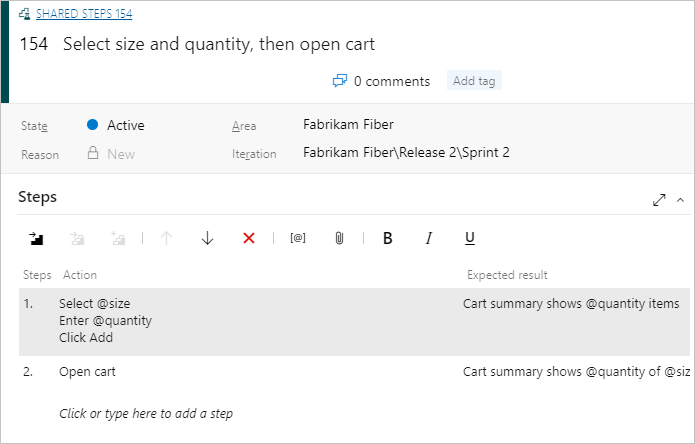Toggle italic formatting
Screen dimensions: 695x444
429,238
